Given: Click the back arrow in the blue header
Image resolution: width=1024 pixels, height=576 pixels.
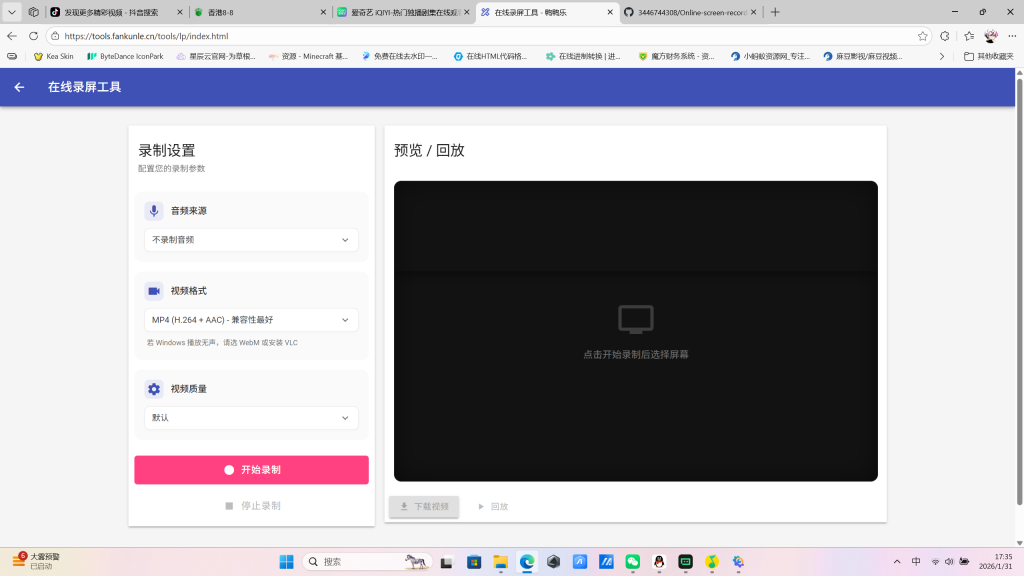Looking at the screenshot, I should pyautogui.click(x=18, y=87).
